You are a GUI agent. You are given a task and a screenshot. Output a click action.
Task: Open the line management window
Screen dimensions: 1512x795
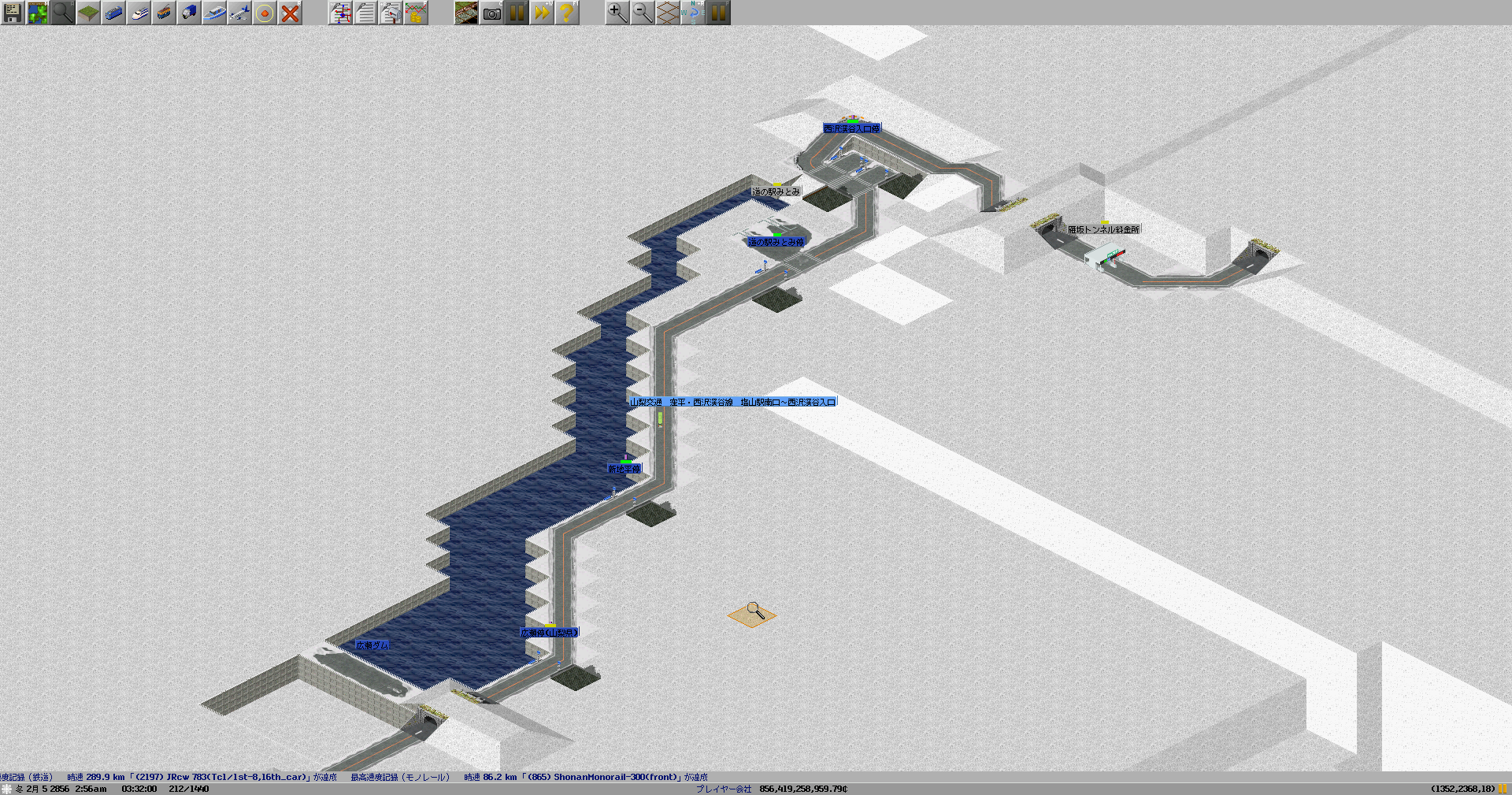click(x=340, y=13)
